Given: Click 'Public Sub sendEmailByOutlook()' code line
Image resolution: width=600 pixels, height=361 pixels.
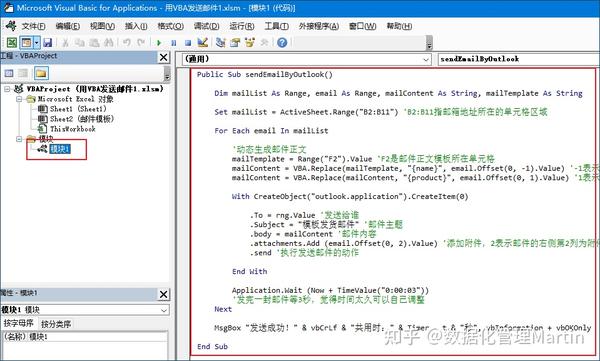Looking at the screenshot, I should pyautogui.click(x=265, y=75).
